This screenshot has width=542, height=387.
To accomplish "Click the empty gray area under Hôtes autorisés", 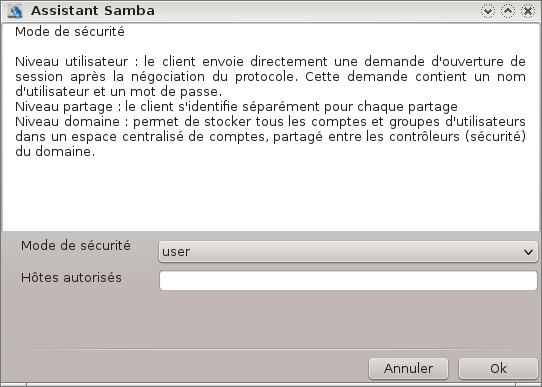I will pyautogui.click(x=270, y=320).
